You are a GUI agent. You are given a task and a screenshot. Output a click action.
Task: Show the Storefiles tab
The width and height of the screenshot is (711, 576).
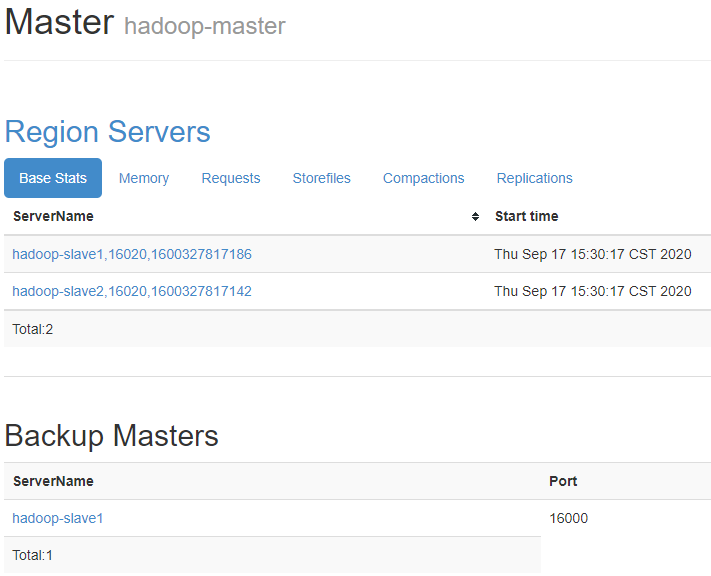pyautogui.click(x=321, y=178)
